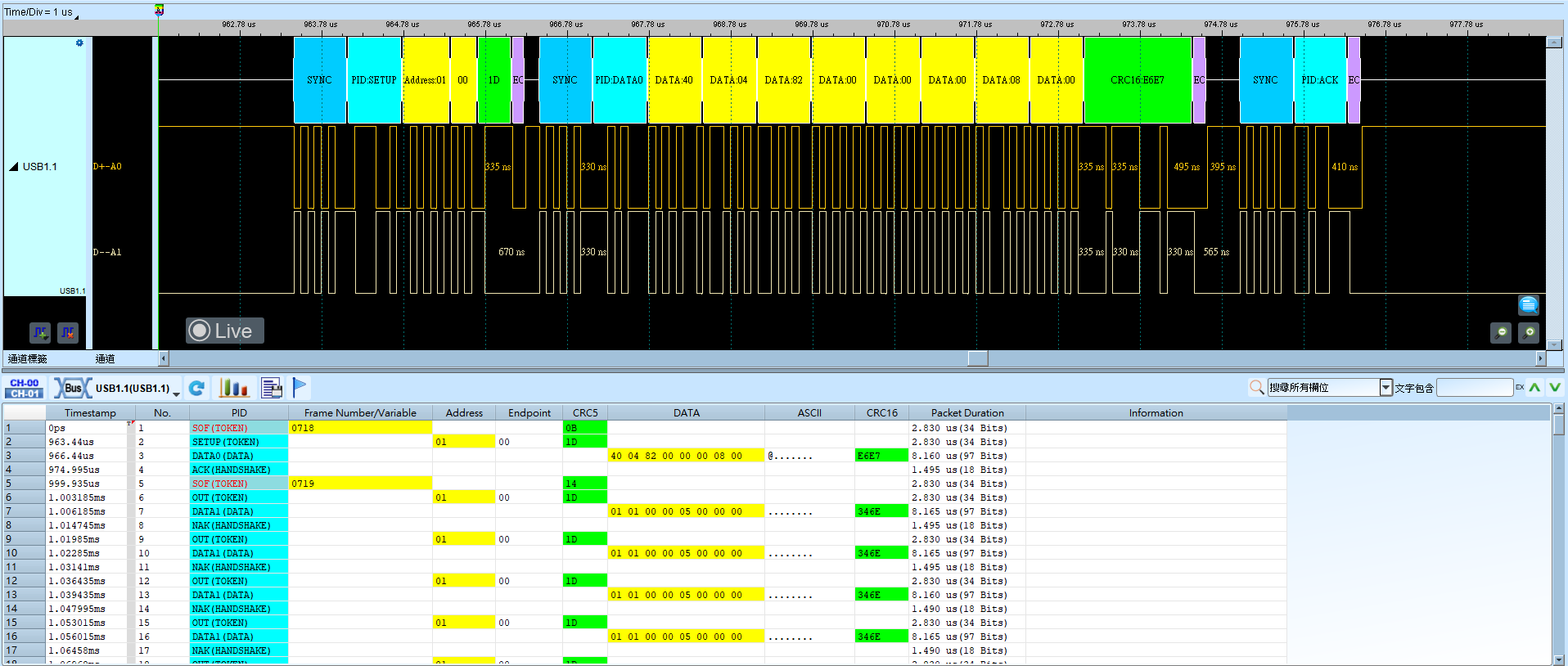Image resolution: width=1568 pixels, height=666 pixels.
Task: Click the PID:SETUP decoded block
Action: pyautogui.click(x=374, y=80)
